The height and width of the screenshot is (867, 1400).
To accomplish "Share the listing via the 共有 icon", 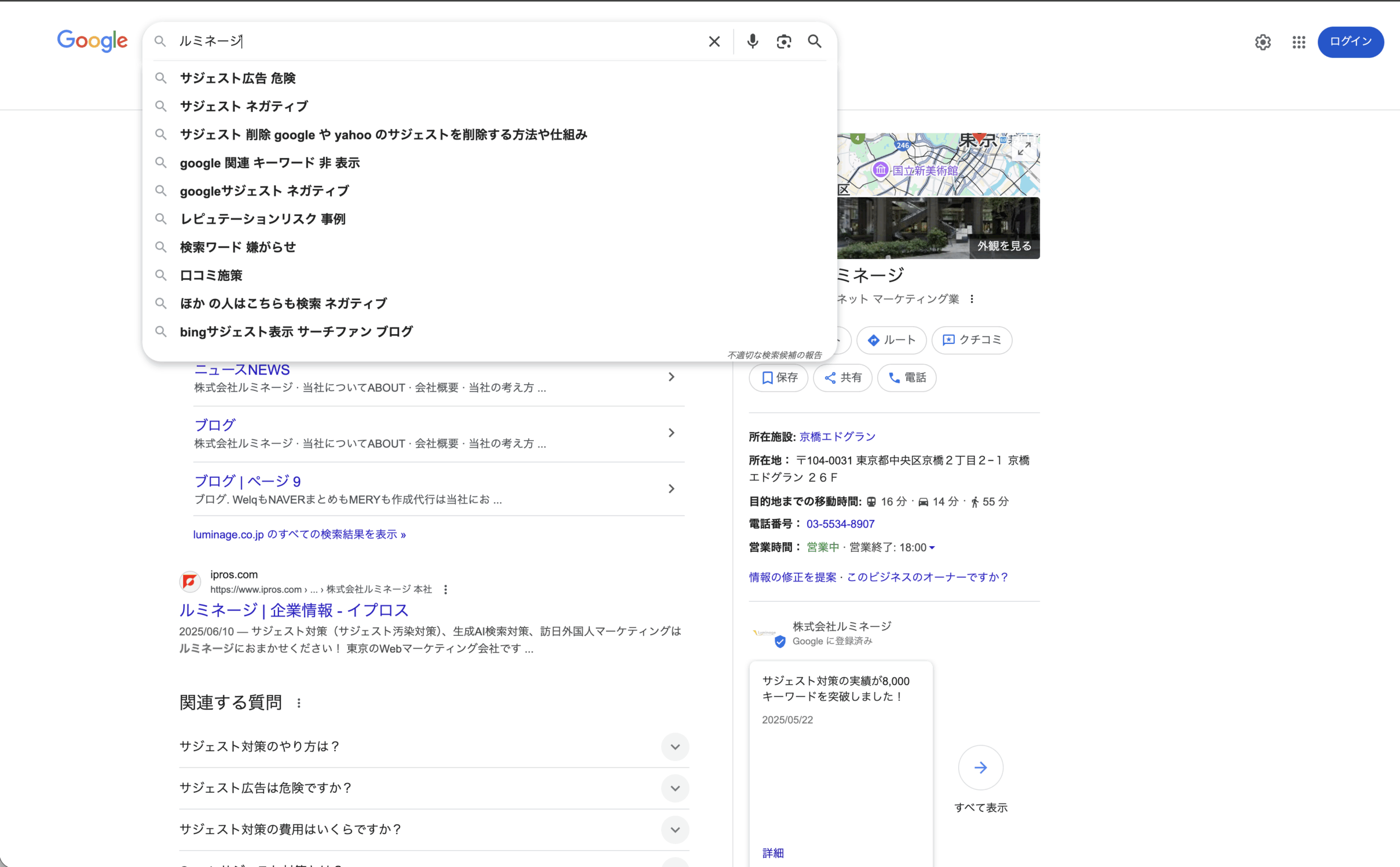I will (842, 377).
